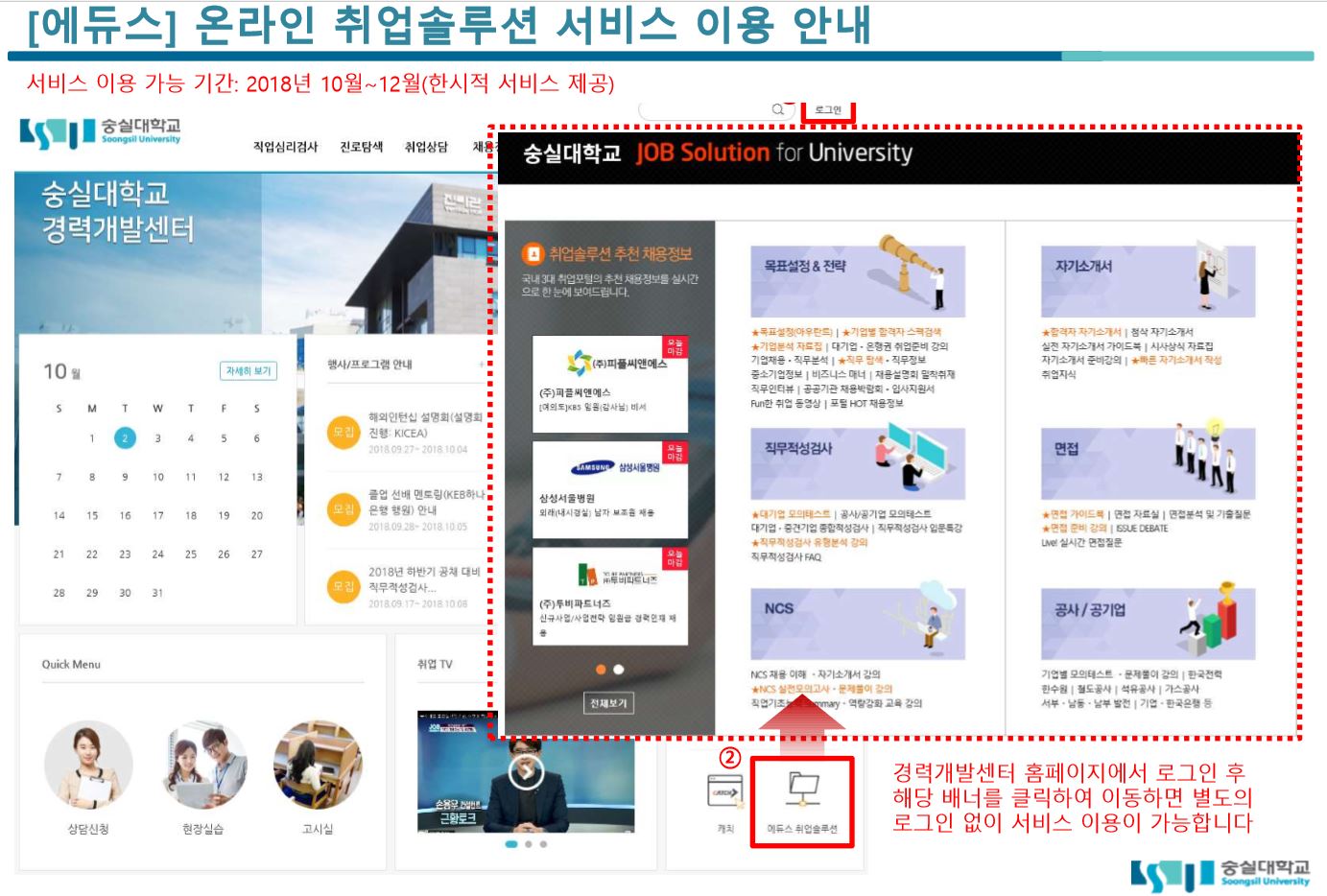Screen dimensions: 1327x896
Task: Select first 취업 TV carousel dot
Action: click(x=511, y=844)
